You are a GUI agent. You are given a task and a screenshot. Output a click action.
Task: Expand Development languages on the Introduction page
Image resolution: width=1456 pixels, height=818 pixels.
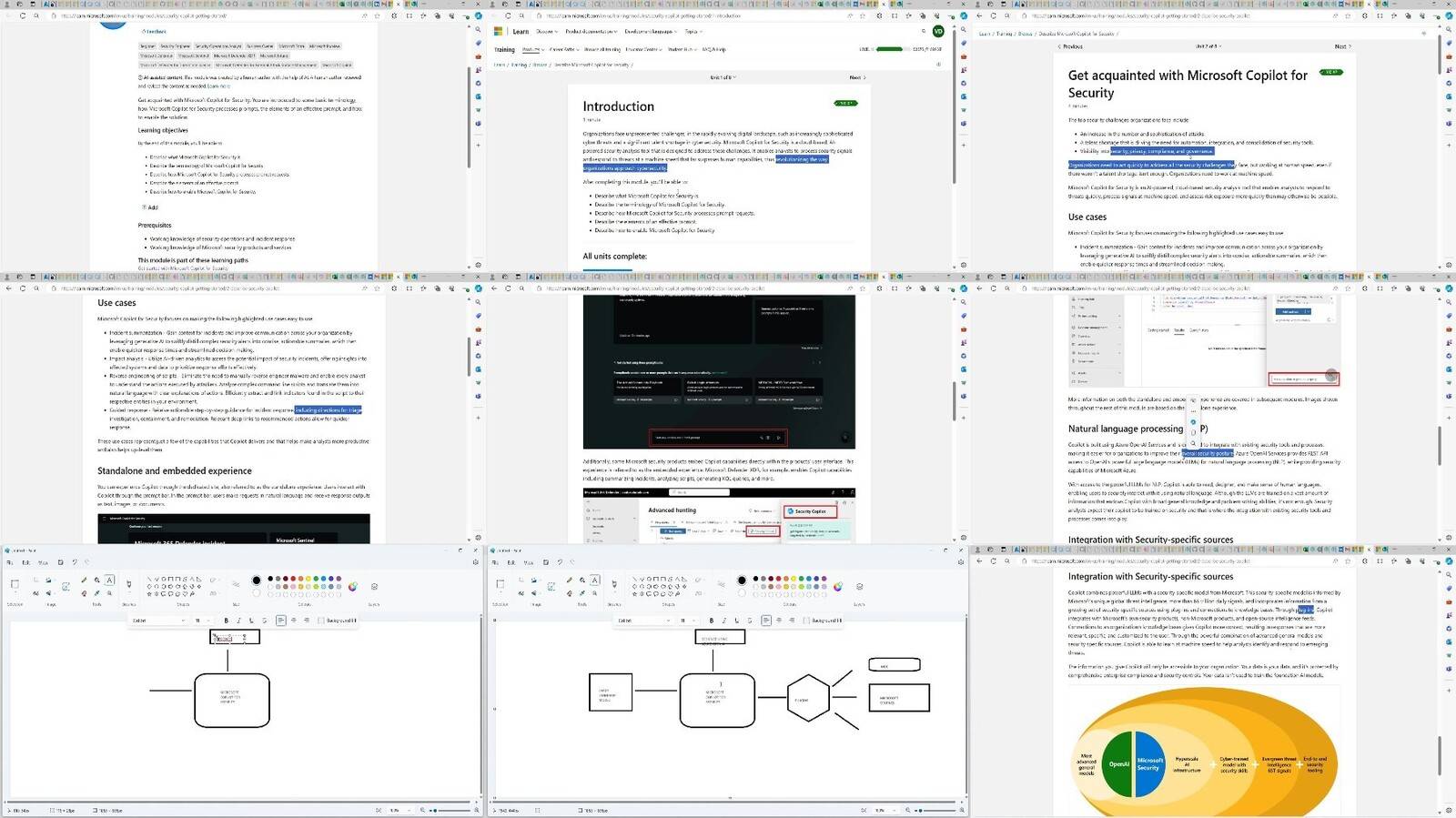pyautogui.click(x=651, y=32)
